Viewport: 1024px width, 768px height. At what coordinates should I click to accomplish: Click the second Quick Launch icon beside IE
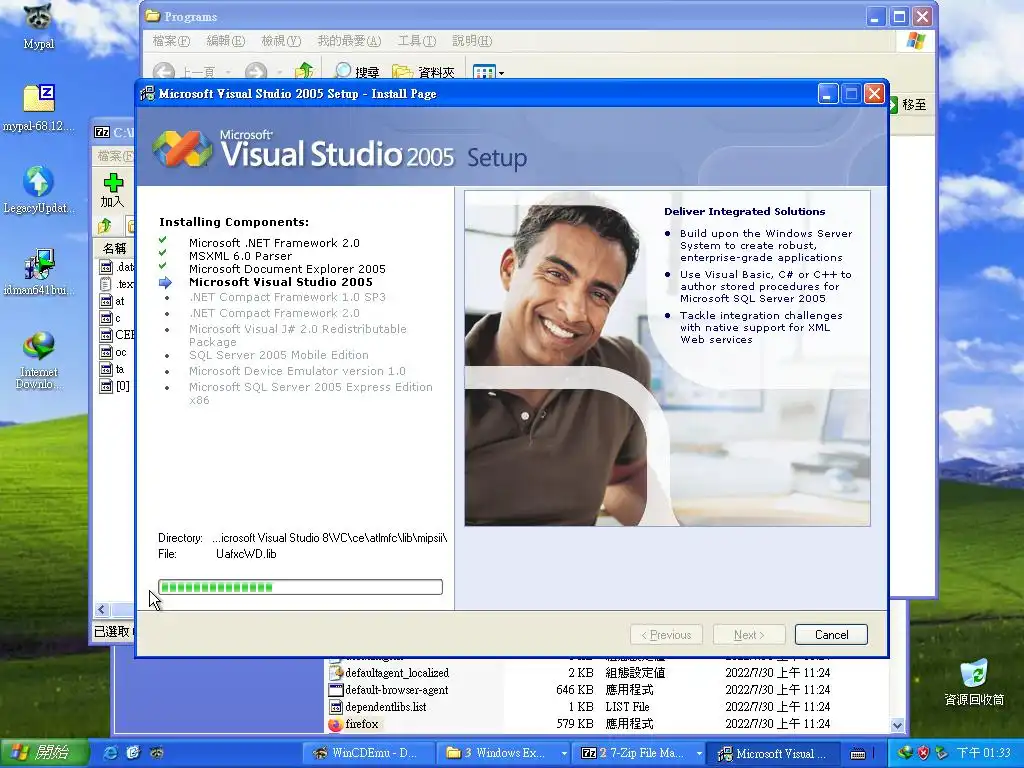pos(133,753)
